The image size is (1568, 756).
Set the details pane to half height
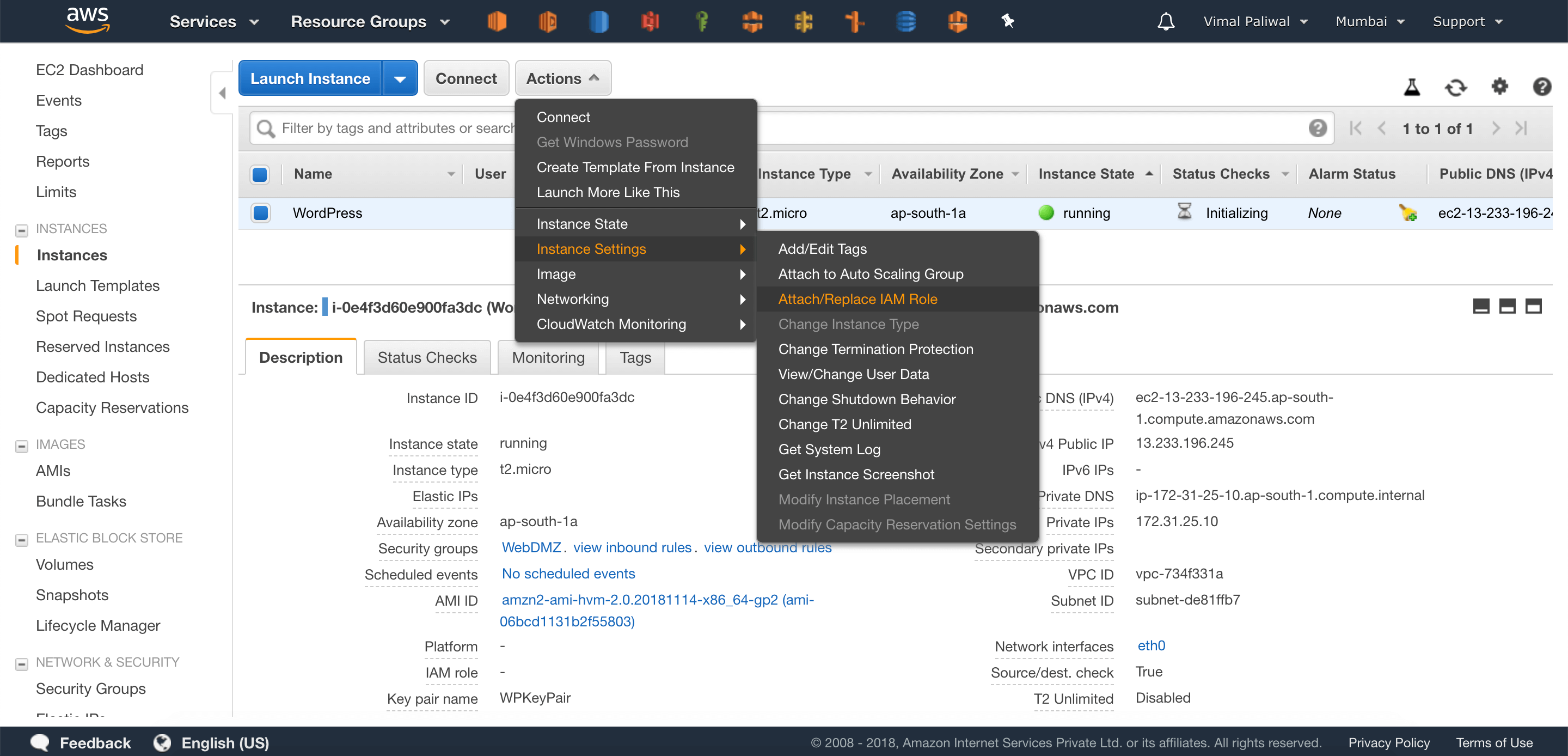(1507, 307)
